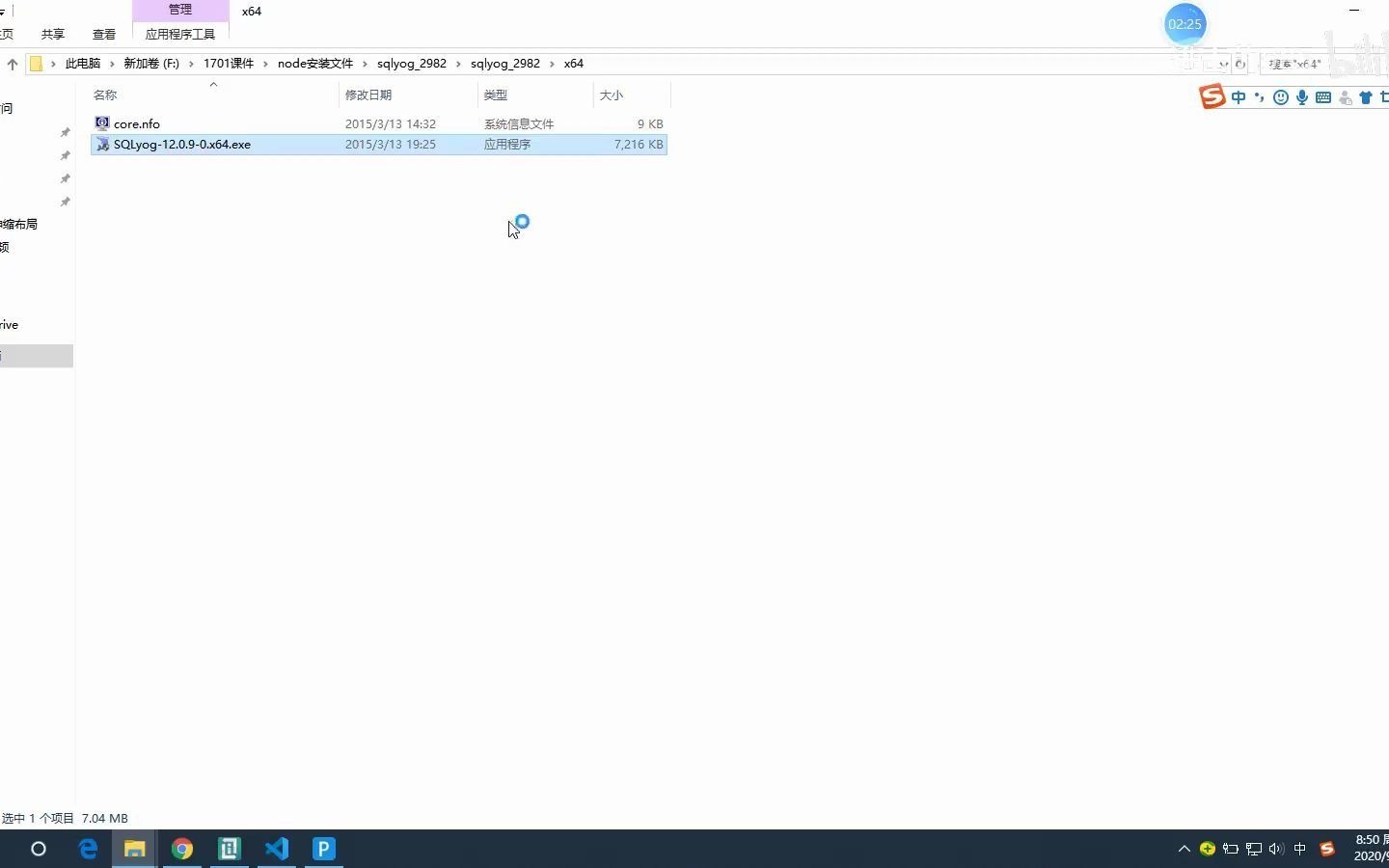Click the folder icon in address bar

coord(36,64)
